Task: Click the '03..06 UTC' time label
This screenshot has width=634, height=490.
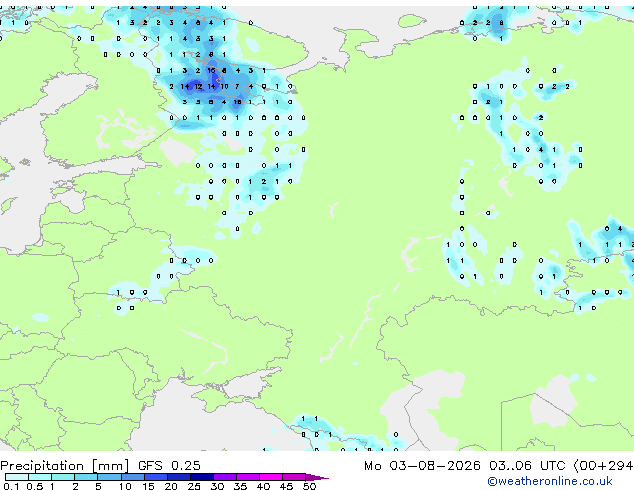Action: (x=526, y=466)
